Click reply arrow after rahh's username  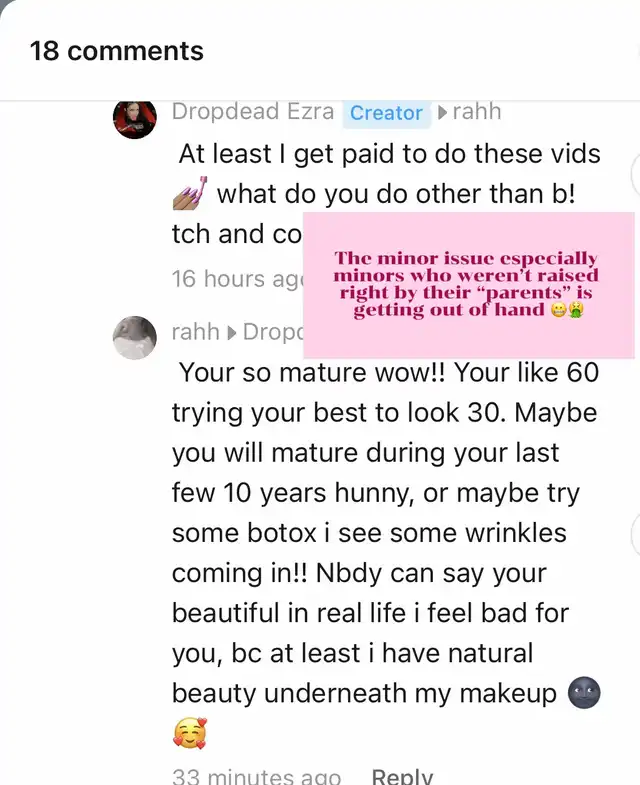[x=231, y=332]
